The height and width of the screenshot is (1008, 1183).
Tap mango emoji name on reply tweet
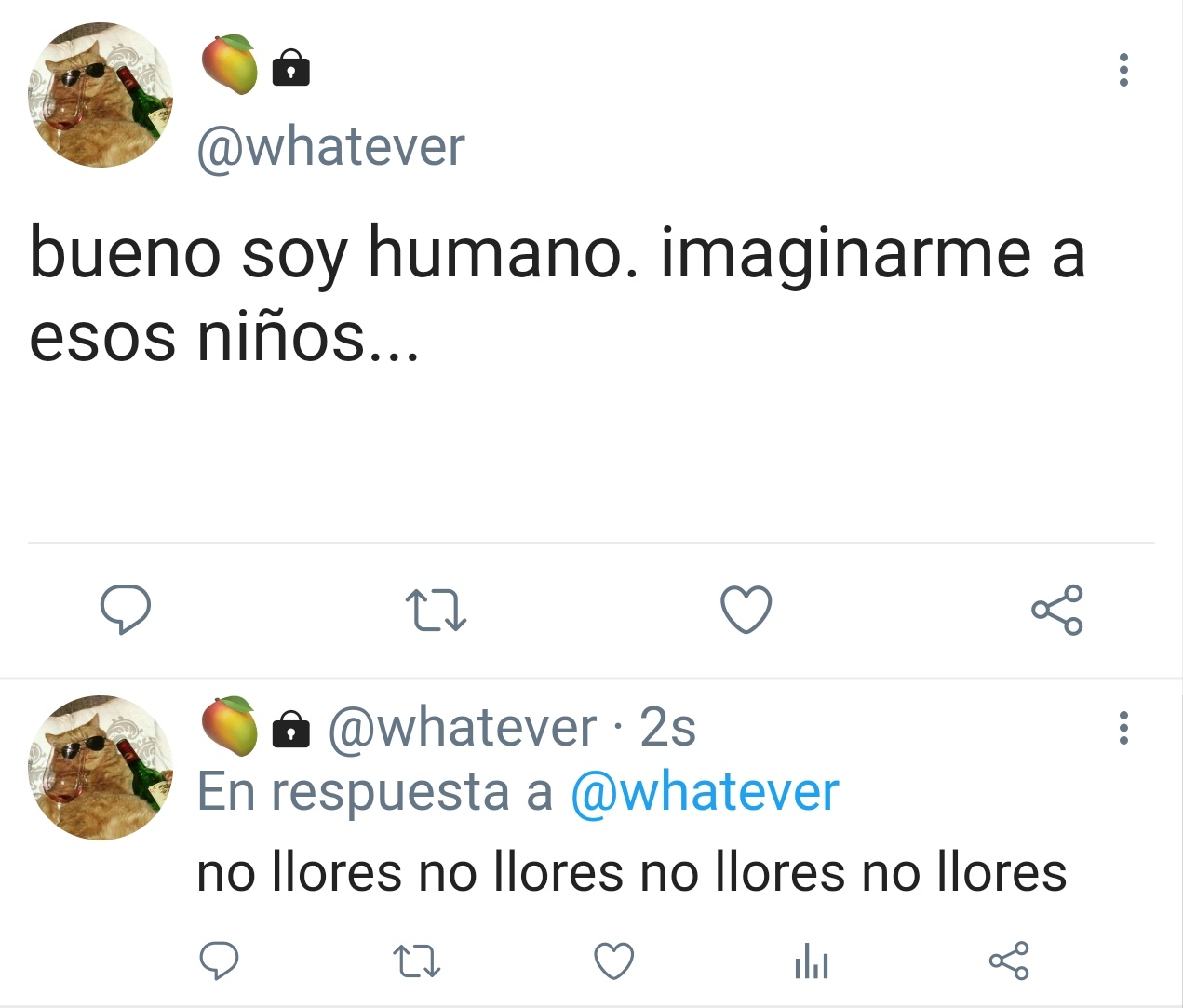tap(230, 726)
